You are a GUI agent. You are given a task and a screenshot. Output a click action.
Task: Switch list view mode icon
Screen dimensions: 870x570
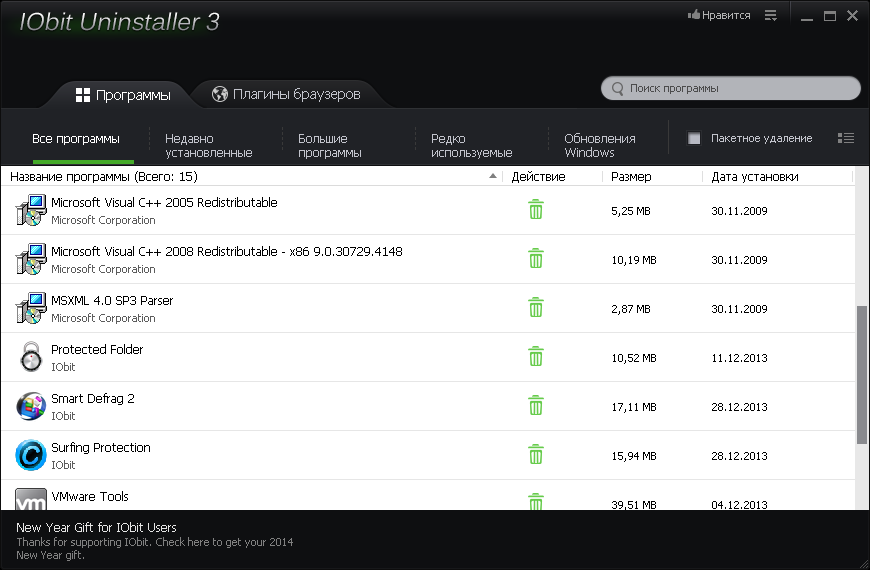click(x=846, y=138)
